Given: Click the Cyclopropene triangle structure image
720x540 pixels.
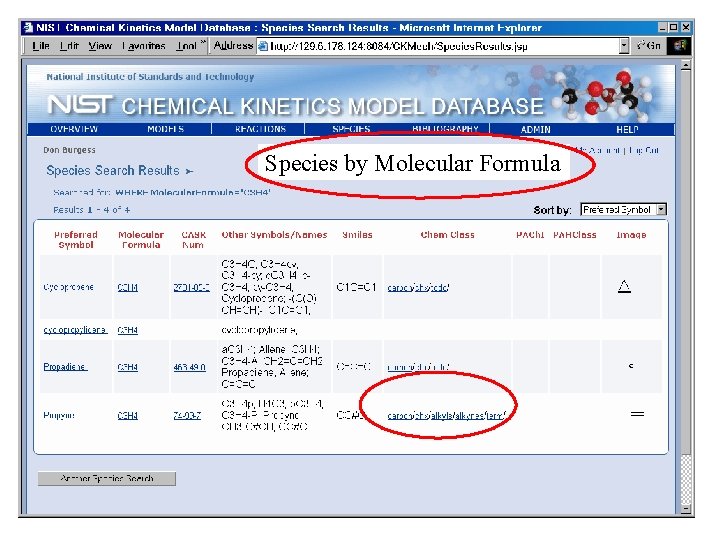Looking at the screenshot, I should tap(624, 287).
